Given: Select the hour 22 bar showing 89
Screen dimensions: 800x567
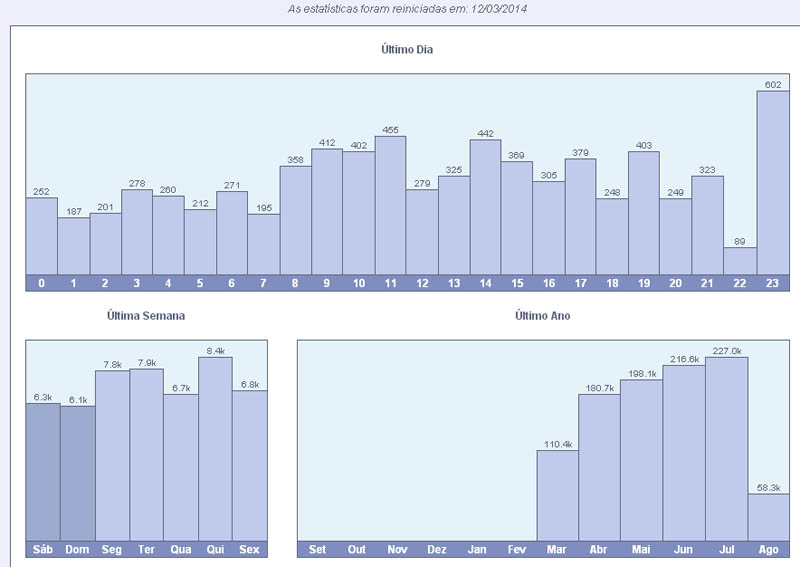Looking at the screenshot, I should click(x=740, y=261).
